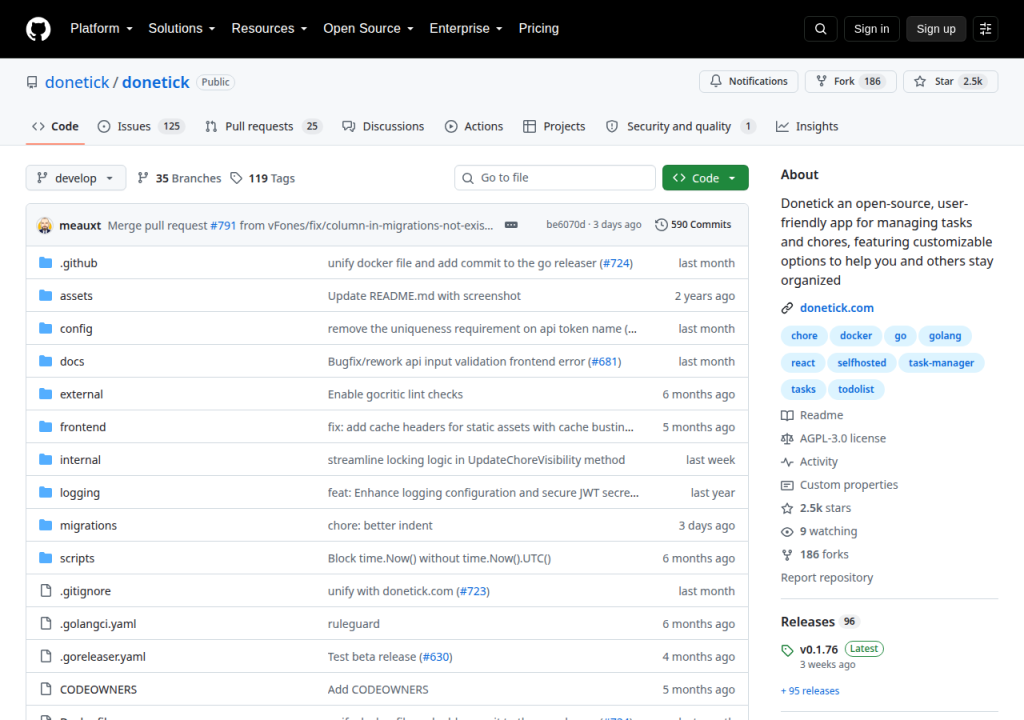Fork the repository with Fork button
The width and height of the screenshot is (1024, 720).
(850, 82)
